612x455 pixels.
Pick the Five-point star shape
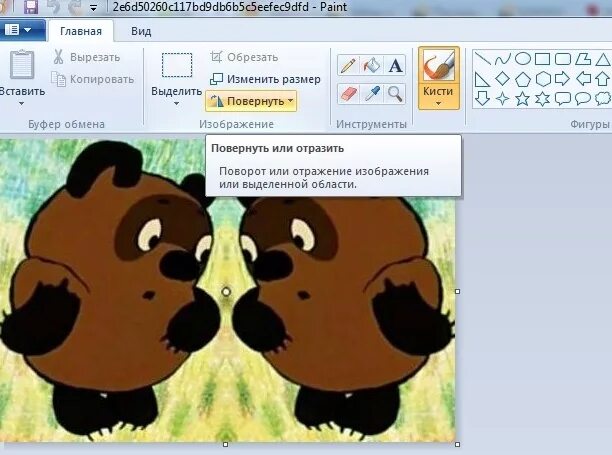[x=522, y=99]
